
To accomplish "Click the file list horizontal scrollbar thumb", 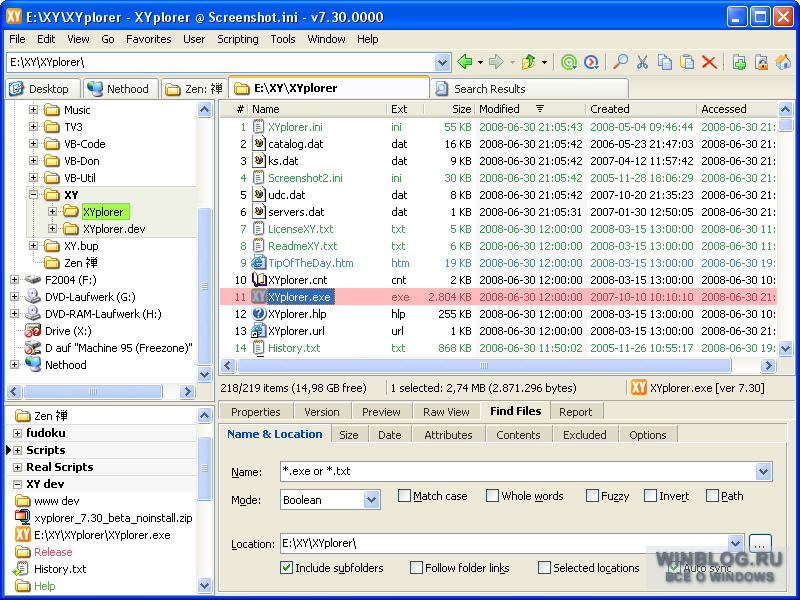I will point(484,365).
